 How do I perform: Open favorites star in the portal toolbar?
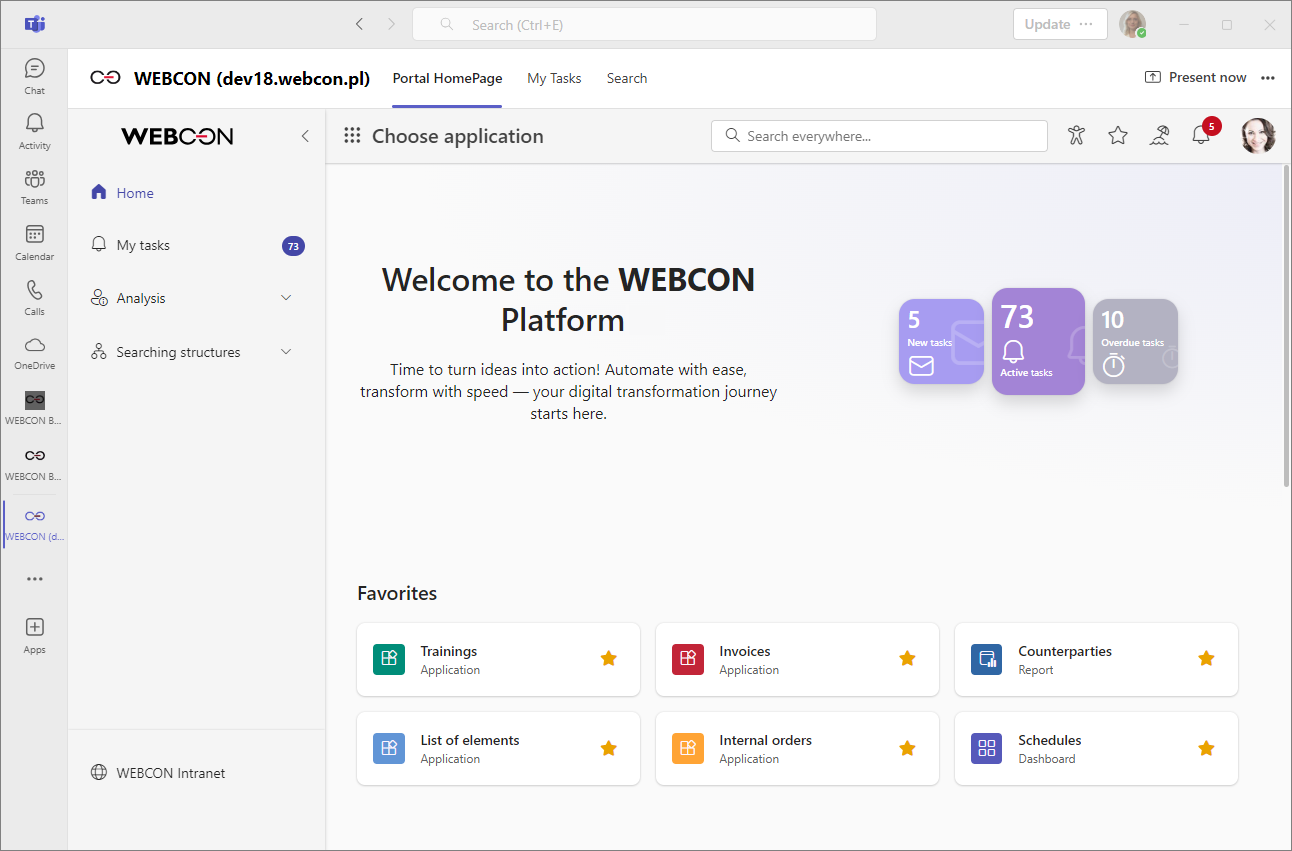click(x=1118, y=136)
